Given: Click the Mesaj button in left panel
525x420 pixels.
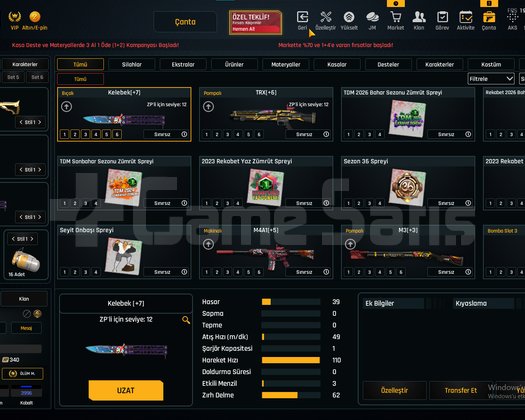Looking at the screenshot, I should (x=26, y=328).
